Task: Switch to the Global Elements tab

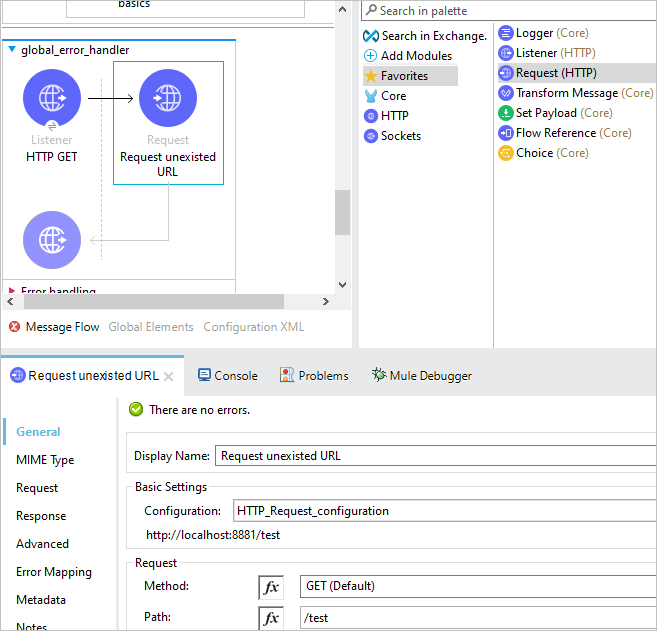Action: (151, 327)
